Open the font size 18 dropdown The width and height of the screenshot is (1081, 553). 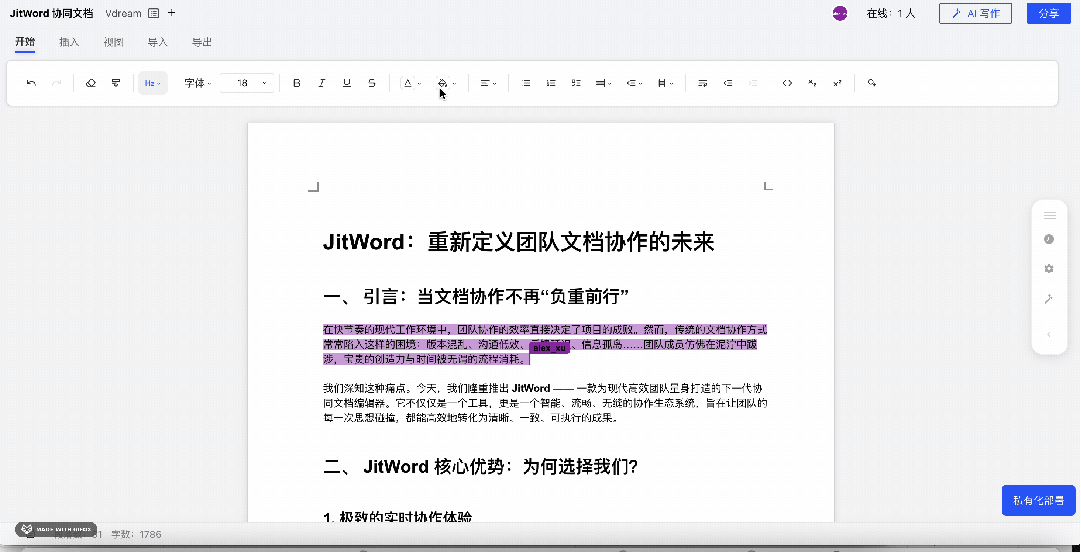(x=248, y=83)
